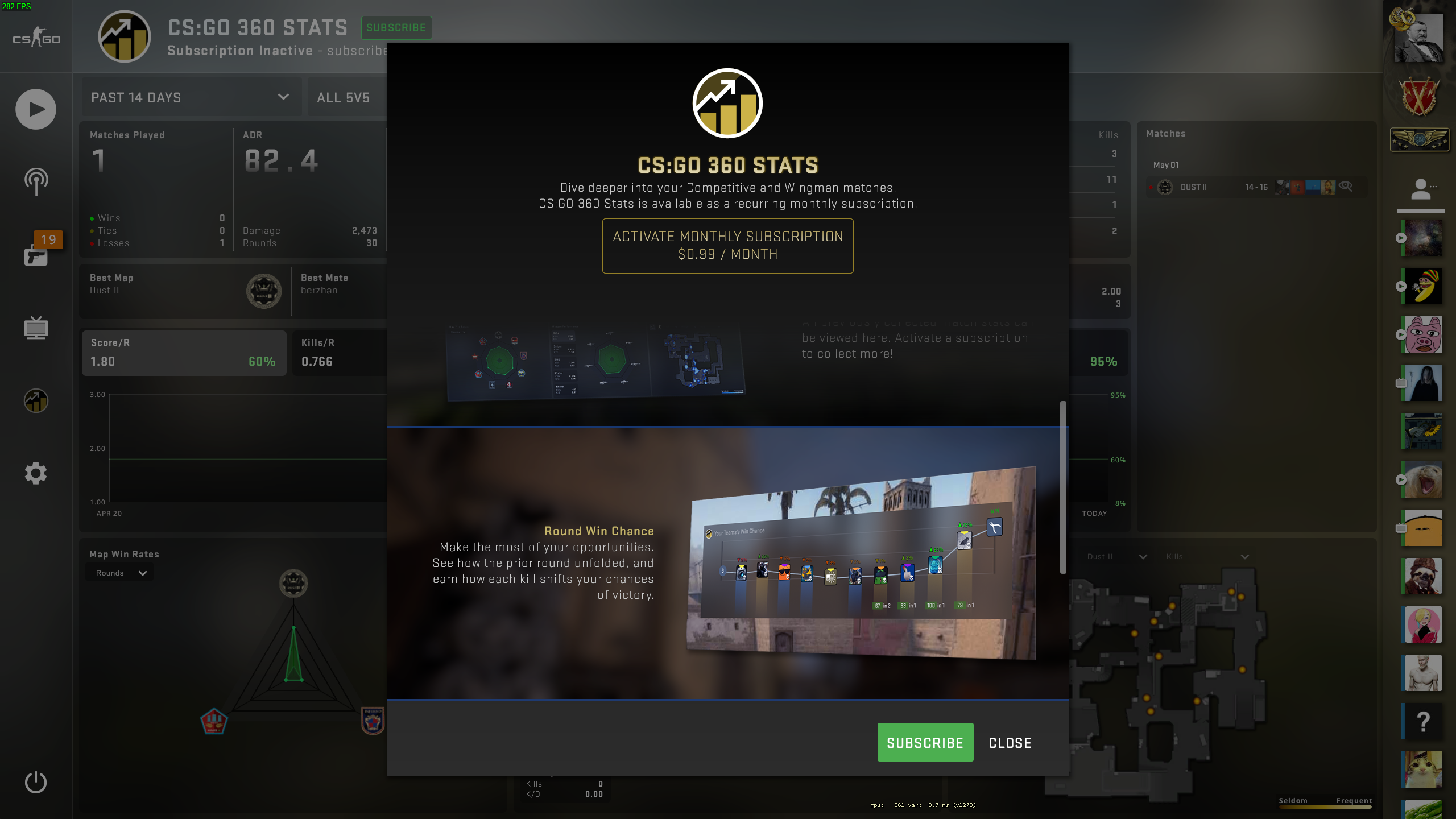Expand the All 5V5 match type dropdown
The height and width of the screenshot is (819, 1456).
click(x=343, y=97)
